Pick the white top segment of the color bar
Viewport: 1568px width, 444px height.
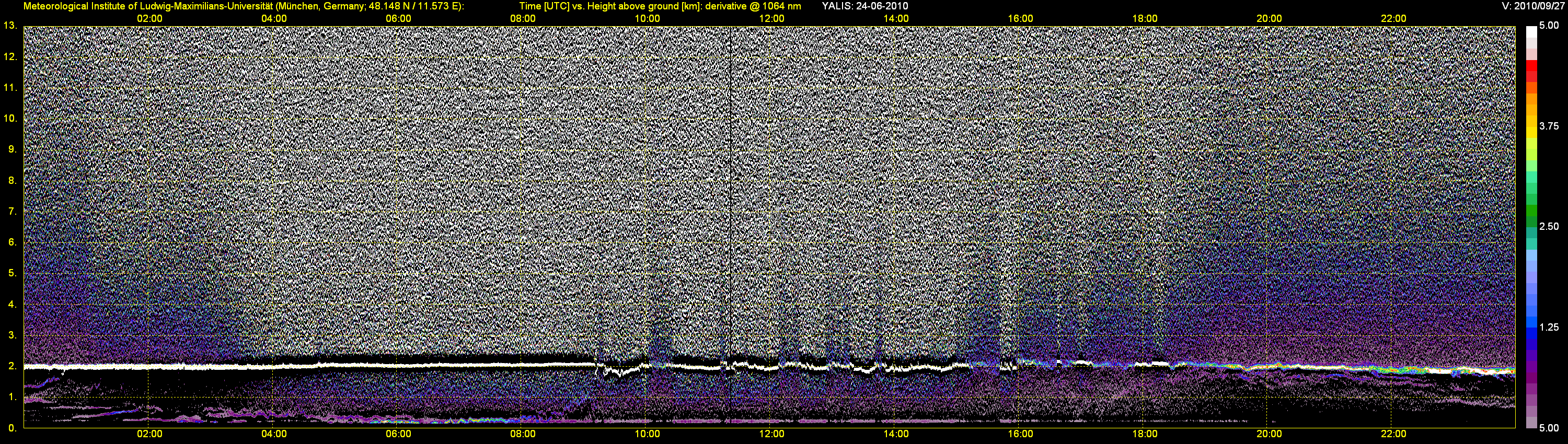1531,32
